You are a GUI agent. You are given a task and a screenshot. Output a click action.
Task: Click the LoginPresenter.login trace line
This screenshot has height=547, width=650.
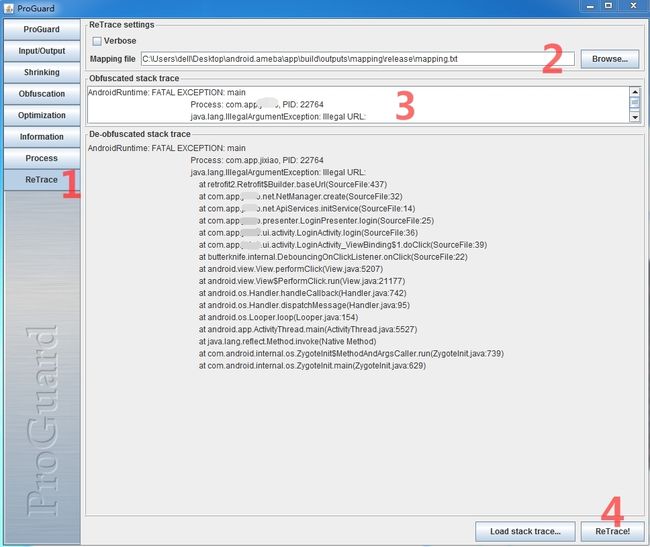pyautogui.click(x=316, y=220)
